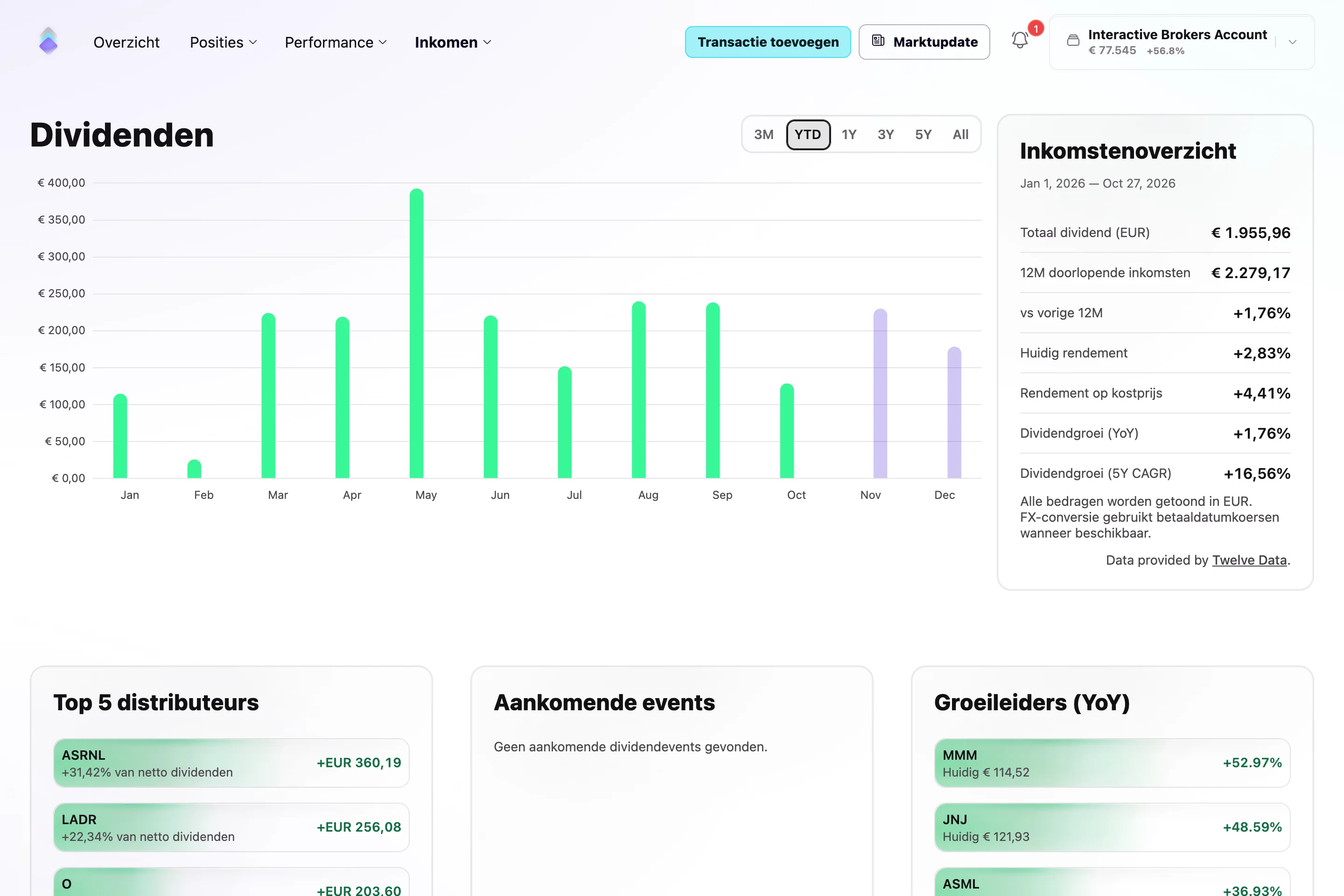Image resolution: width=1344 pixels, height=896 pixels.
Task: Open the account selector chevron
Action: [1293, 42]
